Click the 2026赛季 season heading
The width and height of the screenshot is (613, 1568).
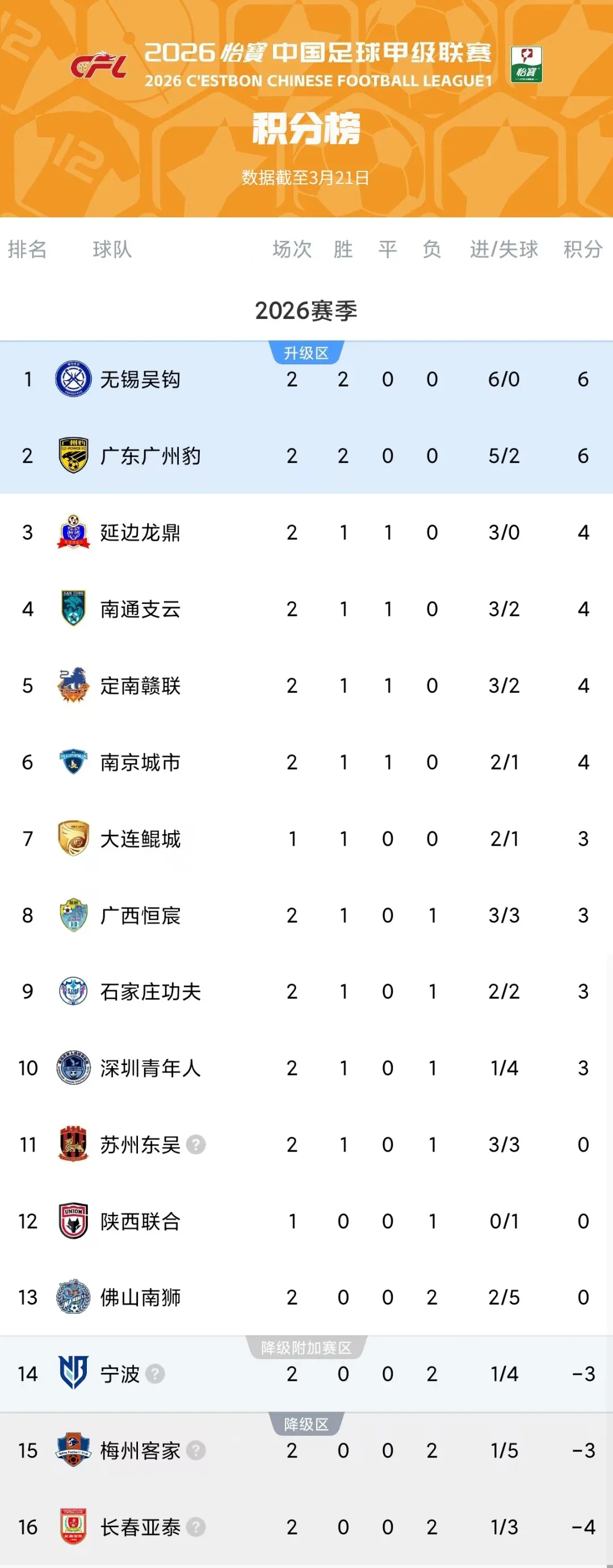point(306,310)
